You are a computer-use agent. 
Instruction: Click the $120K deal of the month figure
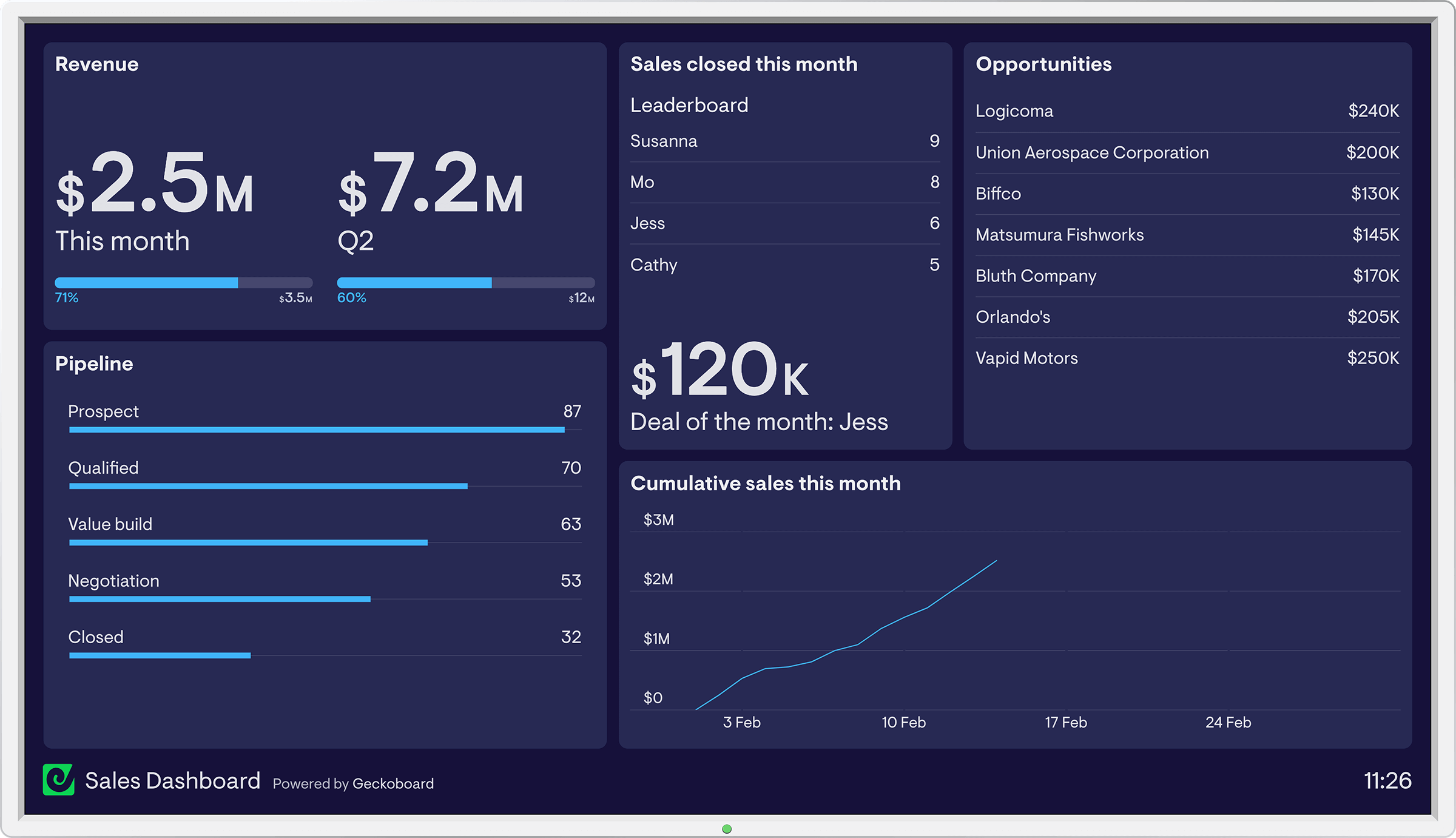720,370
